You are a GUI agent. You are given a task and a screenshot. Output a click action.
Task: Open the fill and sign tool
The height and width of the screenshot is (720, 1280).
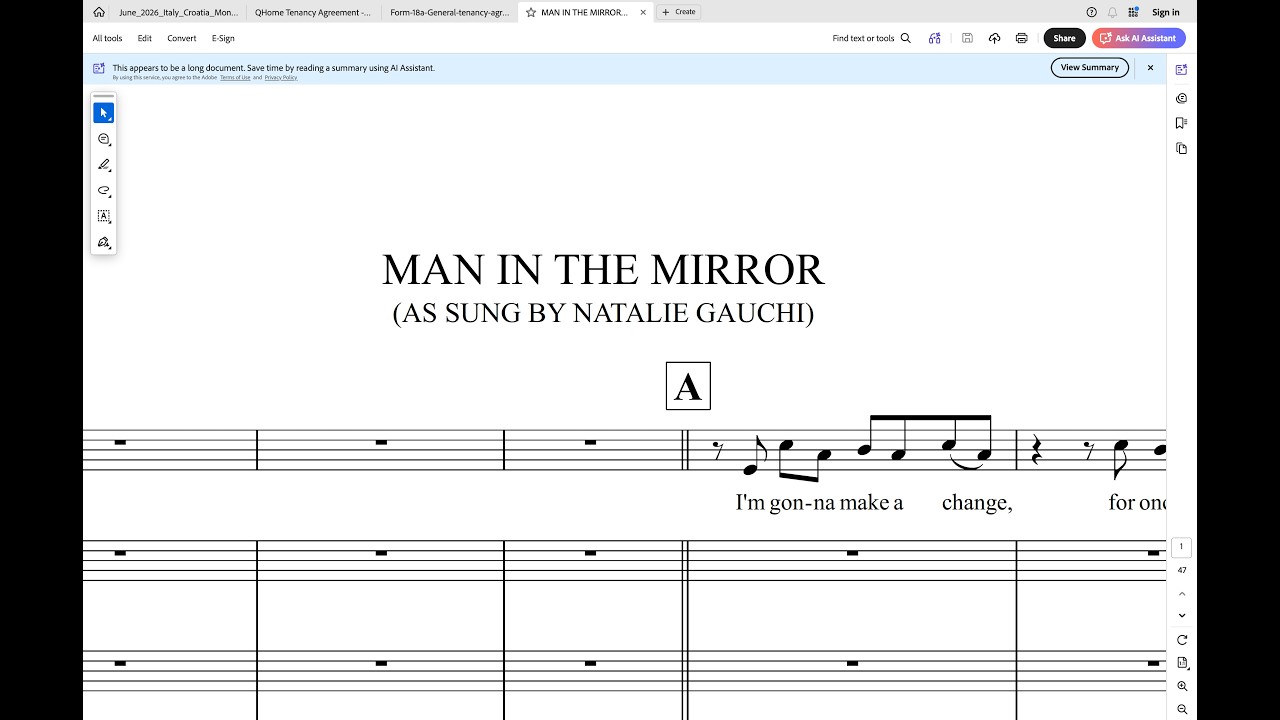[x=104, y=242]
